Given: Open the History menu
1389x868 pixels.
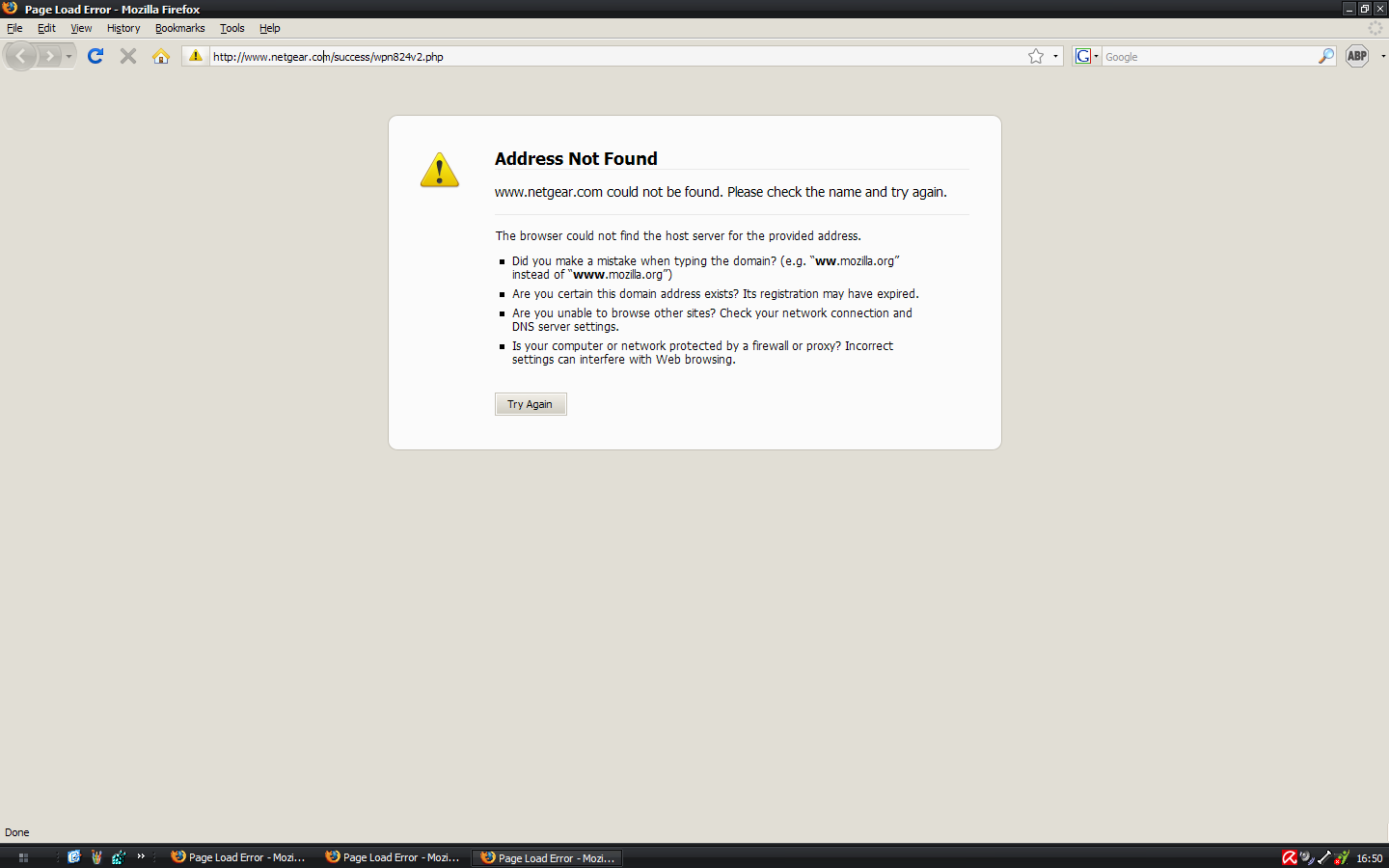Looking at the screenshot, I should tap(123, 28).
